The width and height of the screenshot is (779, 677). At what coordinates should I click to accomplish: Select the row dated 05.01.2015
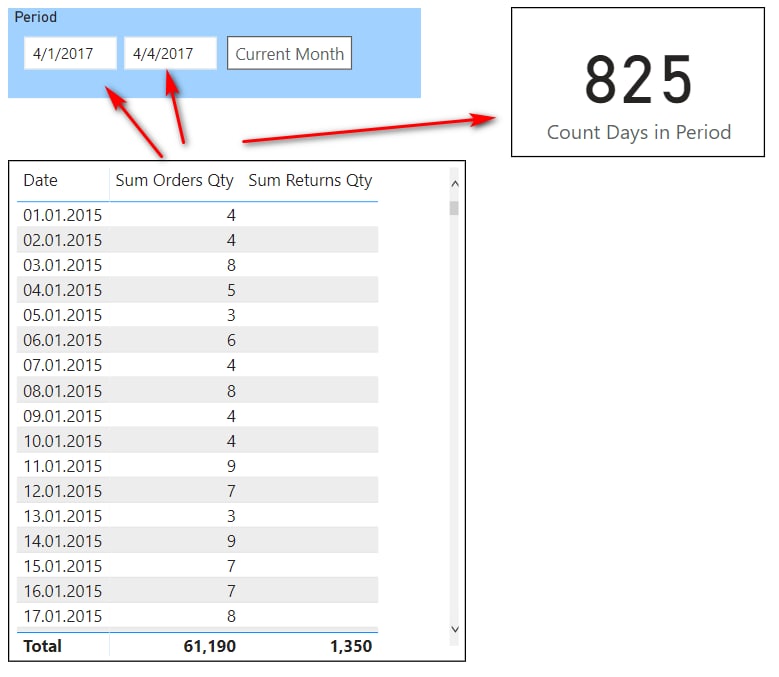(198, 315)
